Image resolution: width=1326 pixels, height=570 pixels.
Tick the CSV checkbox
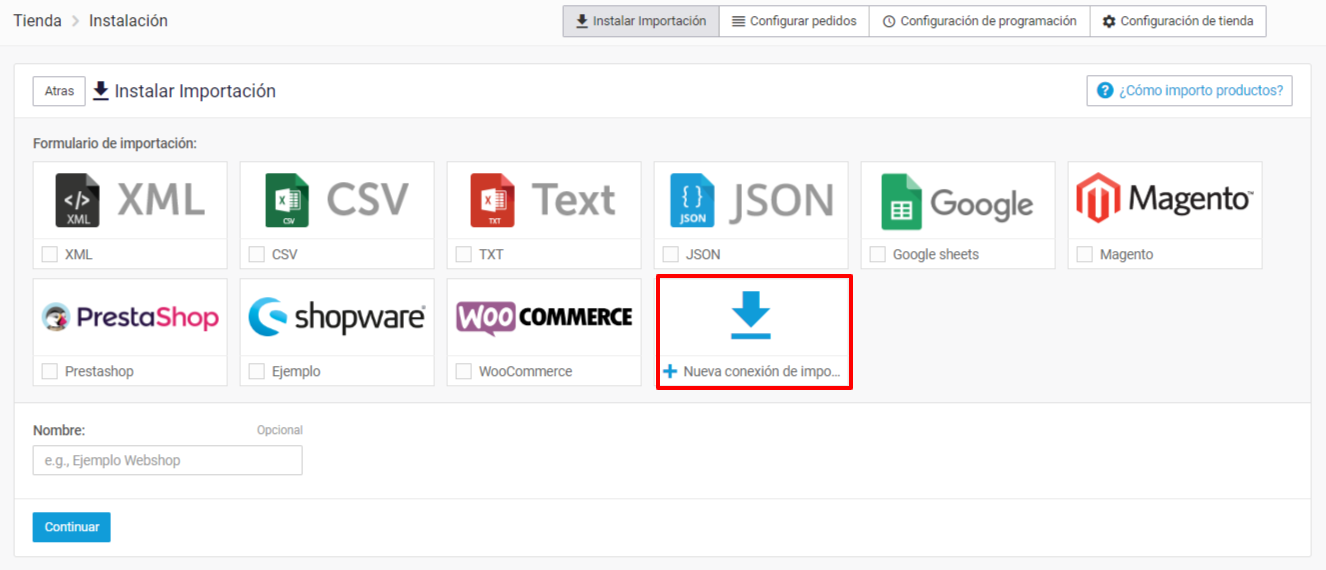(x=256, y=255)
